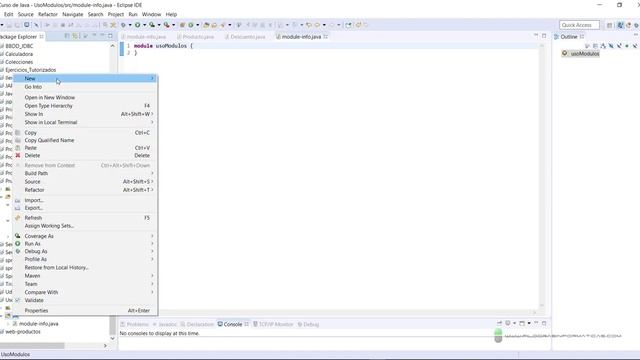Screen dimensions: 640x360
Task: Open the Coverage button dropdown arrow
Action: (x=159, y=25)
